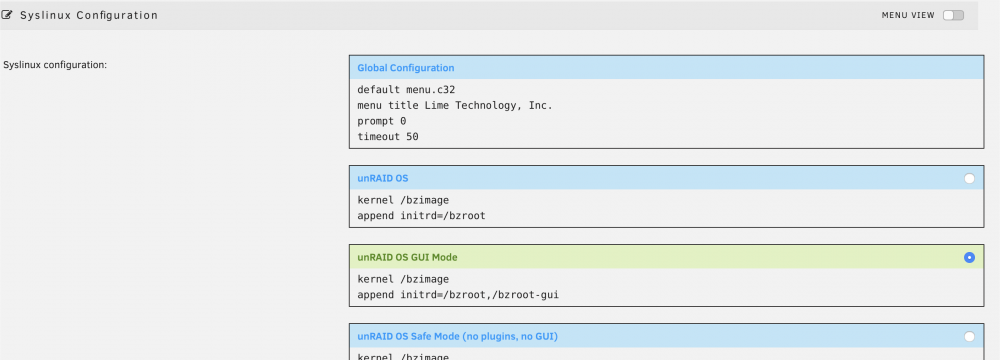Edit the Global Configuration text area

[666, 114]
